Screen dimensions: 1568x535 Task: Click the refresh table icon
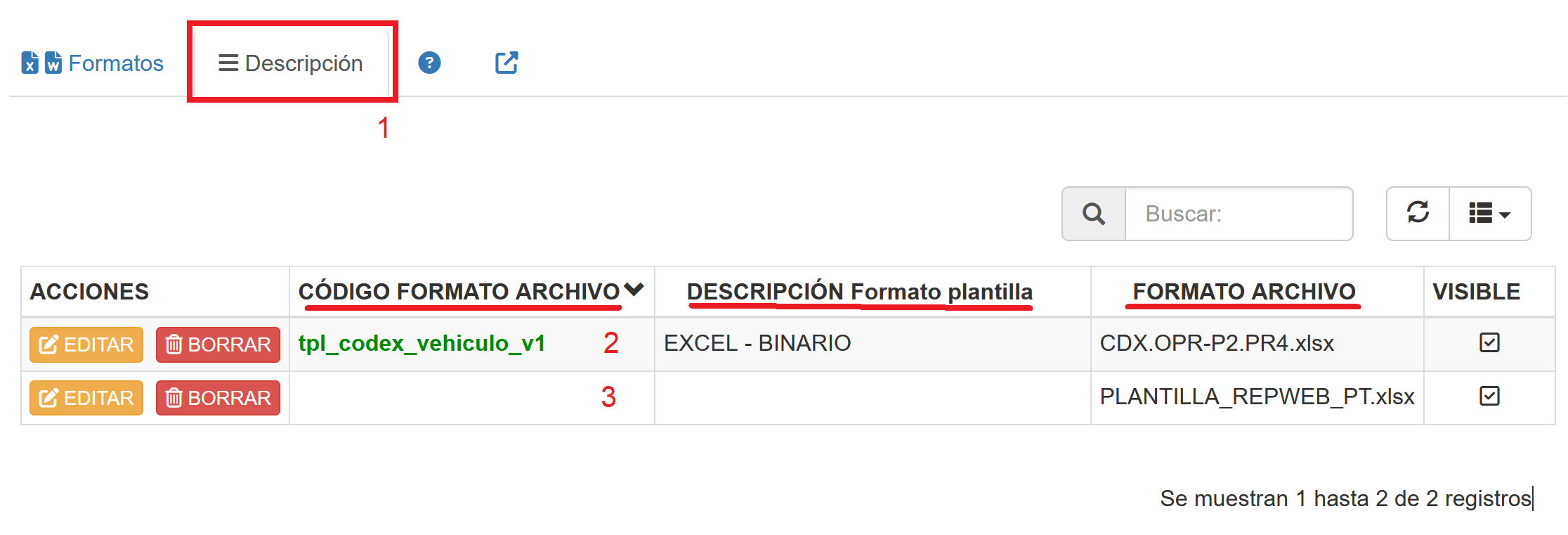pos(1418,213)
